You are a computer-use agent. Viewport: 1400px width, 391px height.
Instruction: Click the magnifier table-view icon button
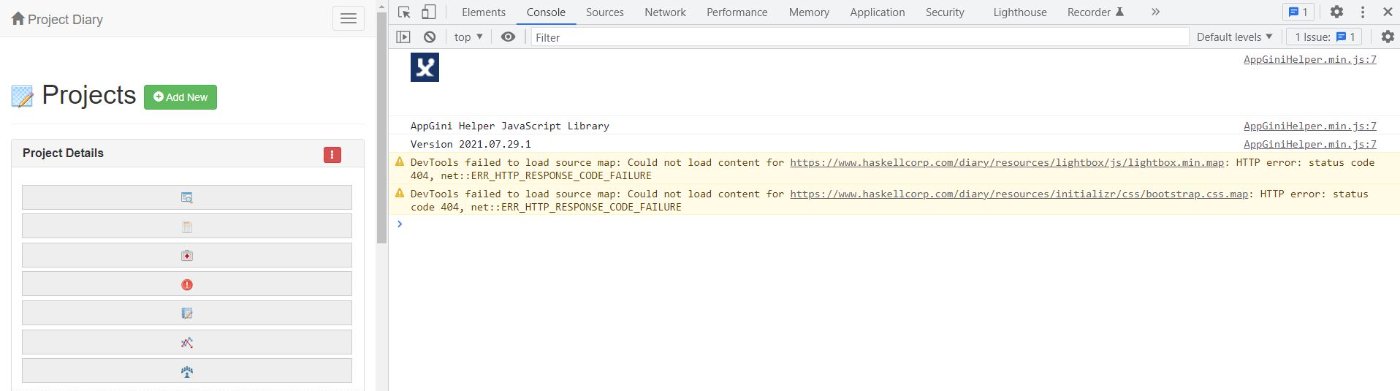point(187,198)
